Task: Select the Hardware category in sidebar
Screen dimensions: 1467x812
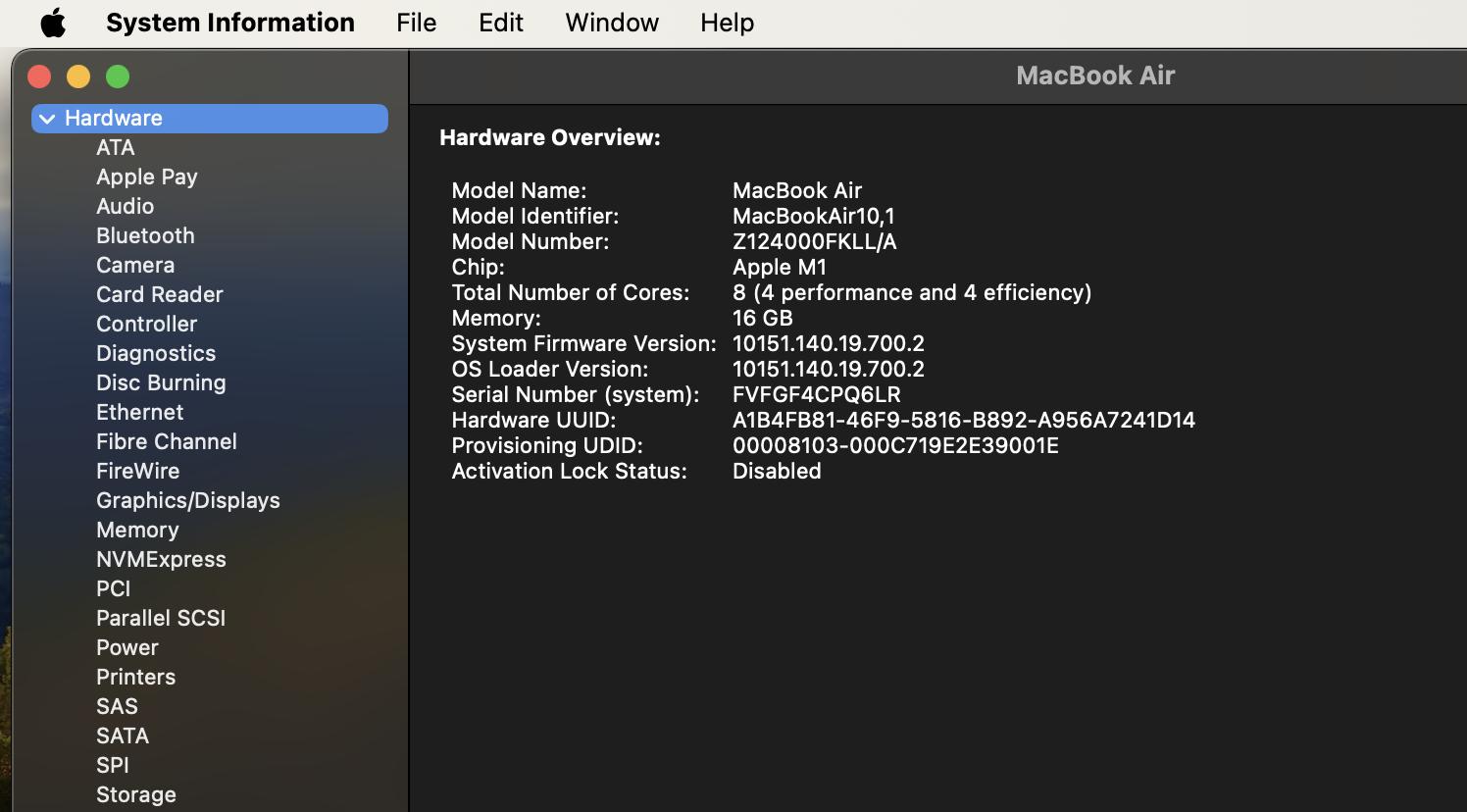Action: pyautogui.click(x=210, y=118)
